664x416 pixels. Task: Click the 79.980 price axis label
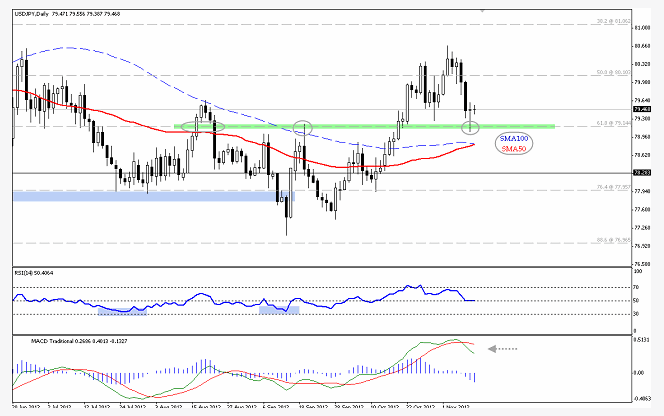tap(642, 82)
